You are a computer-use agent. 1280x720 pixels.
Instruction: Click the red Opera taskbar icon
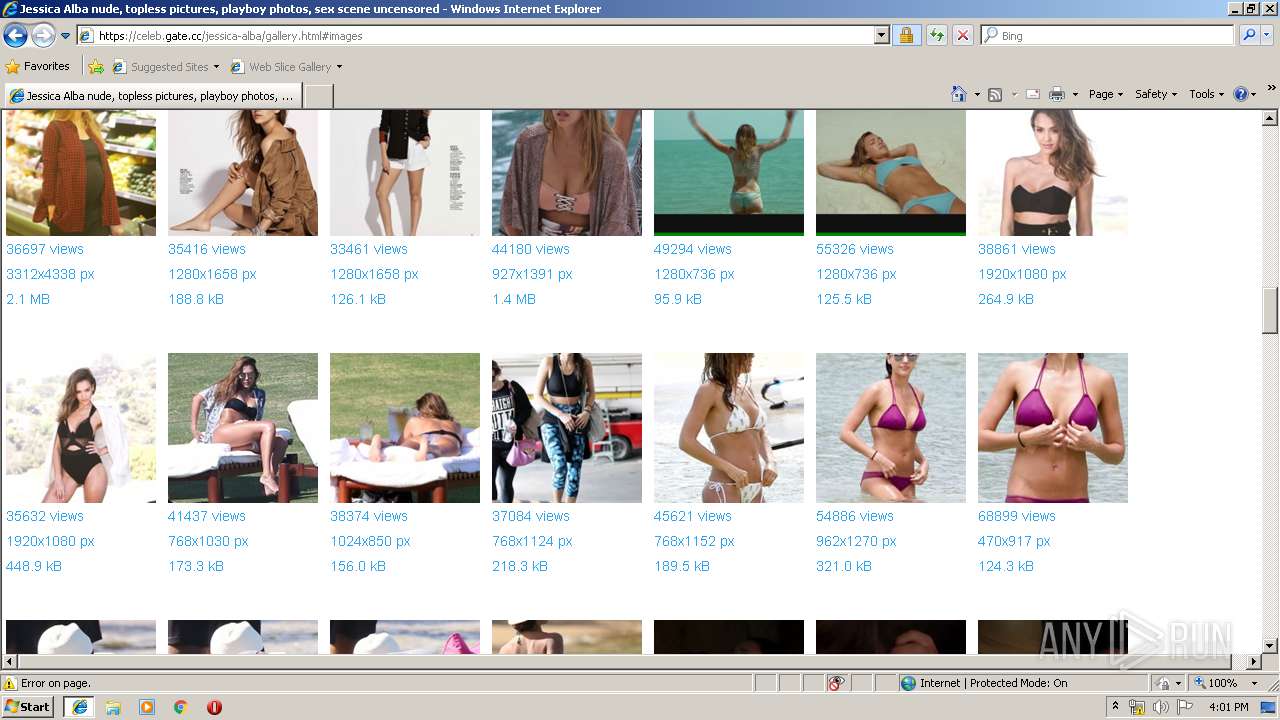[214, 707]
